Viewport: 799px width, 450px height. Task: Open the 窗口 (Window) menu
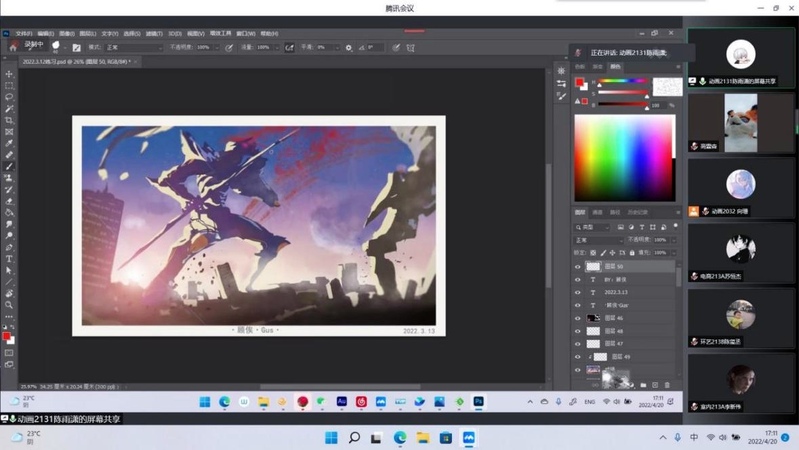[x=246, y=34]
